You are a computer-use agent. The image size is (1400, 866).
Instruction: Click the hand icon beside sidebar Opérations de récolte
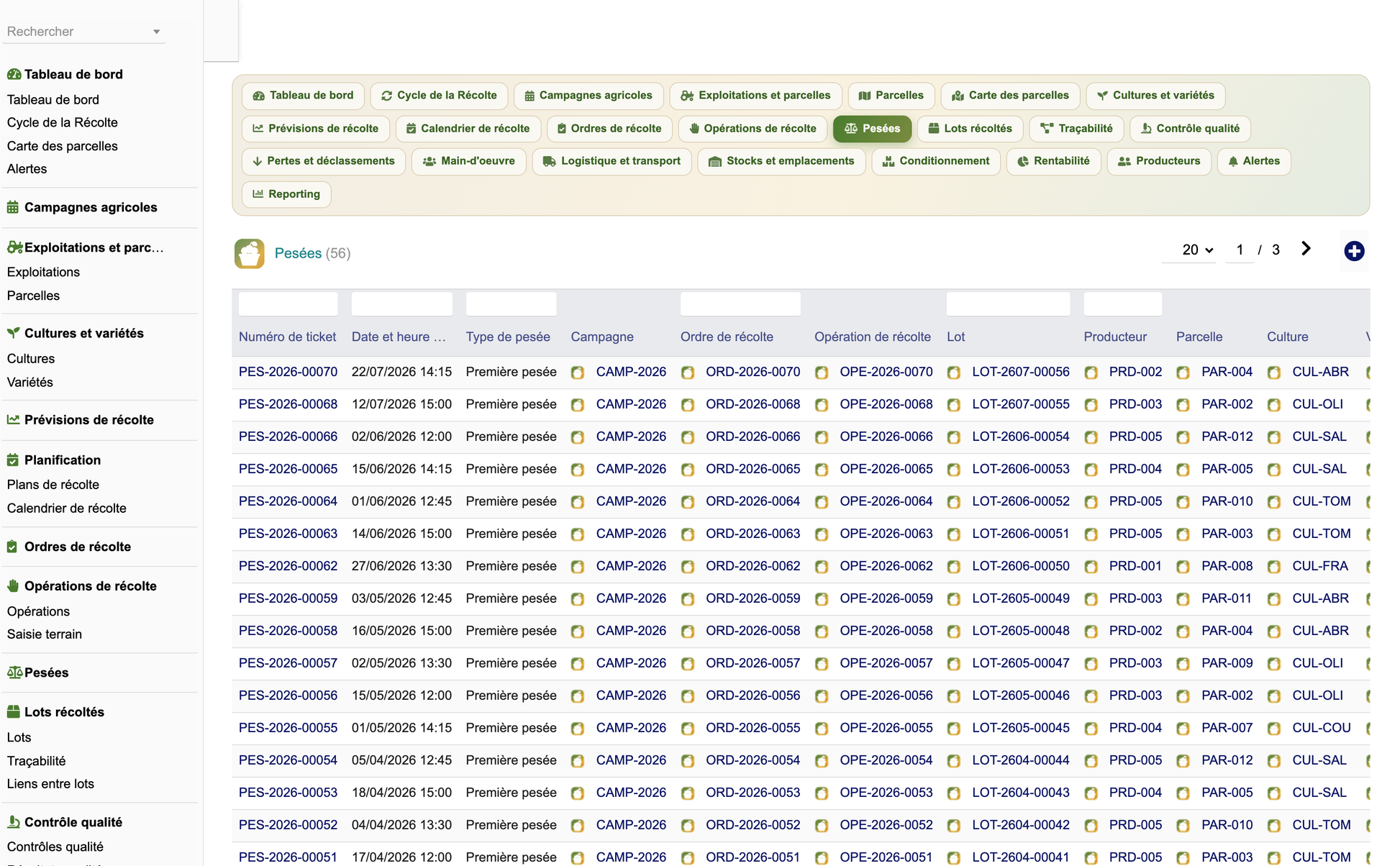[13, 586]
